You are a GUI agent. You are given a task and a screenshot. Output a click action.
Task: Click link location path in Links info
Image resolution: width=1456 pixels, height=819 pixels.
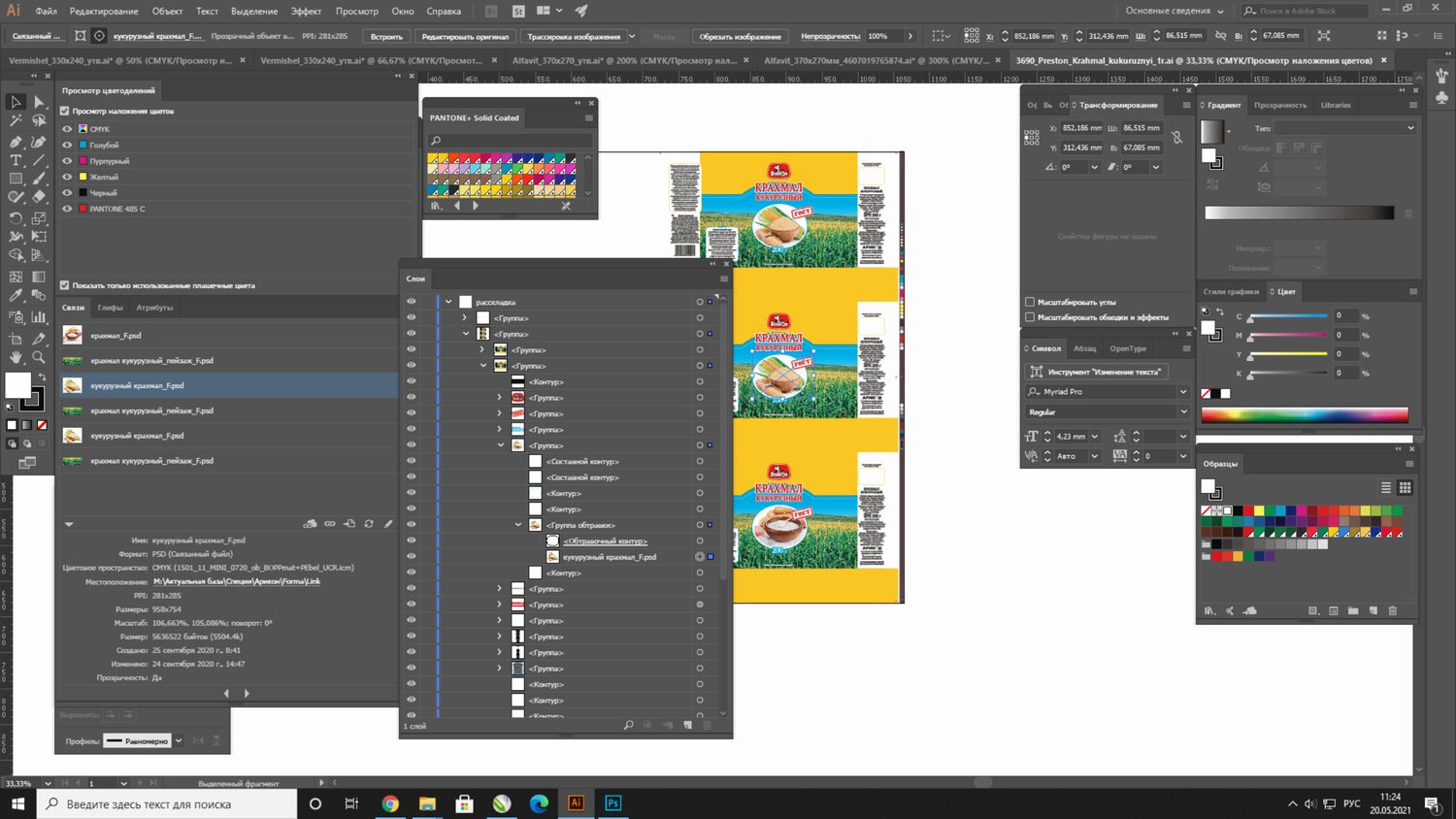click(236, 581)
